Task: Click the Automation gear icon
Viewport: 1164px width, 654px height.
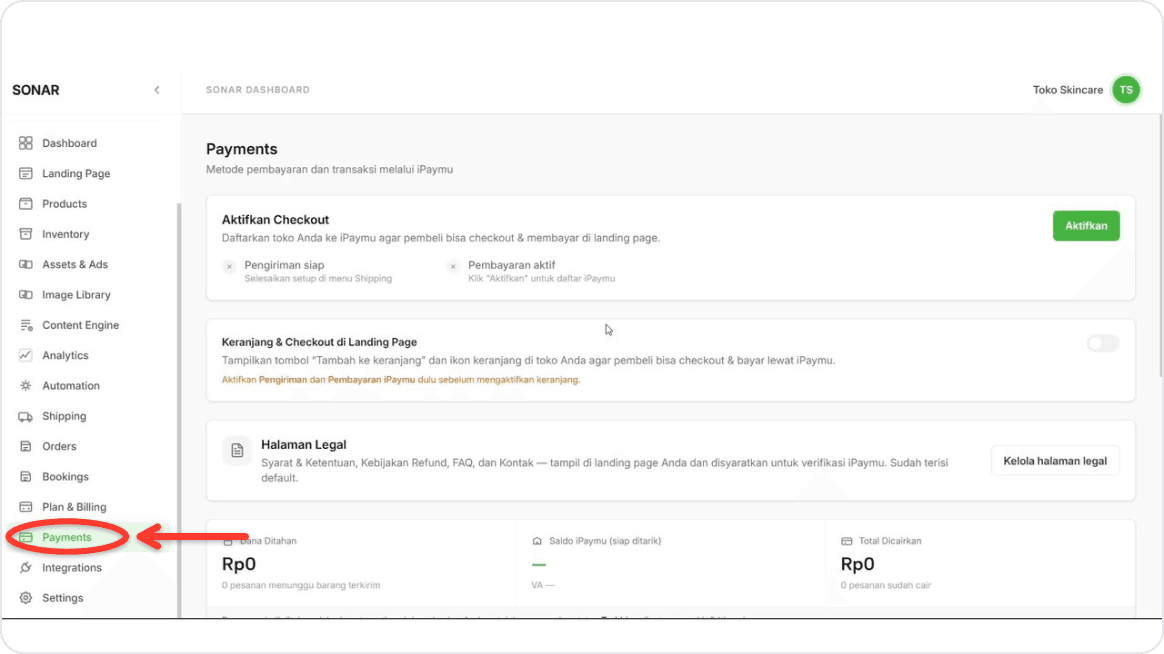Action: click(26, 385)
